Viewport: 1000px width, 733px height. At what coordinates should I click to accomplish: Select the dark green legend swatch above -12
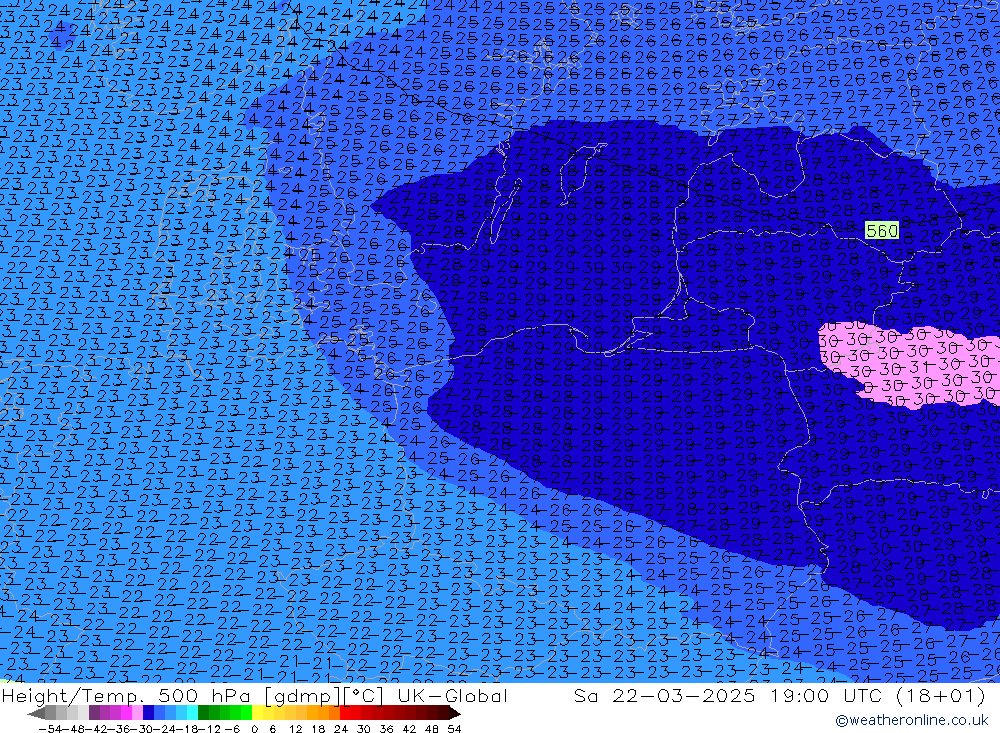point(203,714)
